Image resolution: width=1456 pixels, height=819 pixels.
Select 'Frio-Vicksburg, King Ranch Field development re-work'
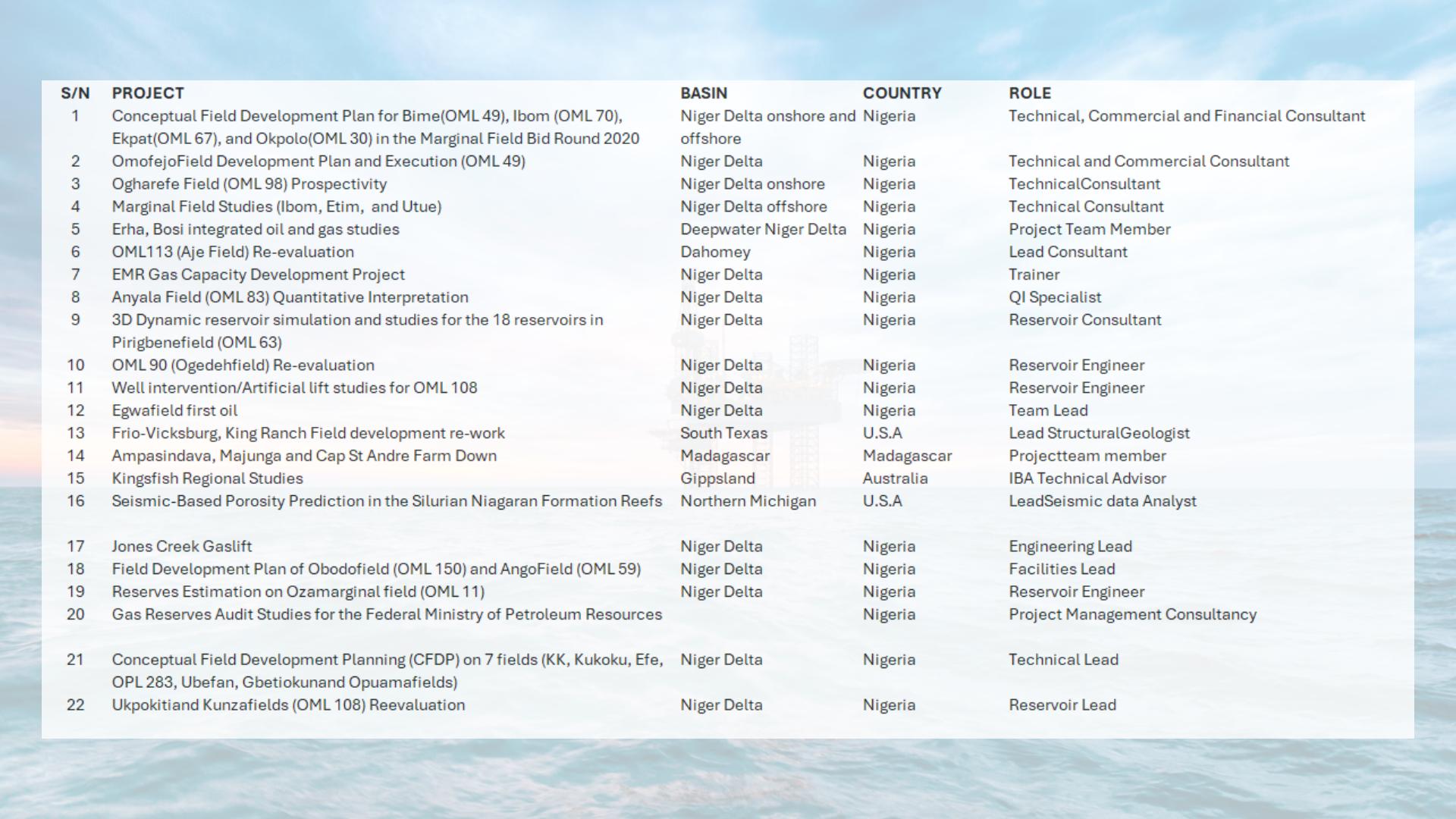click(x=309, y=433)
